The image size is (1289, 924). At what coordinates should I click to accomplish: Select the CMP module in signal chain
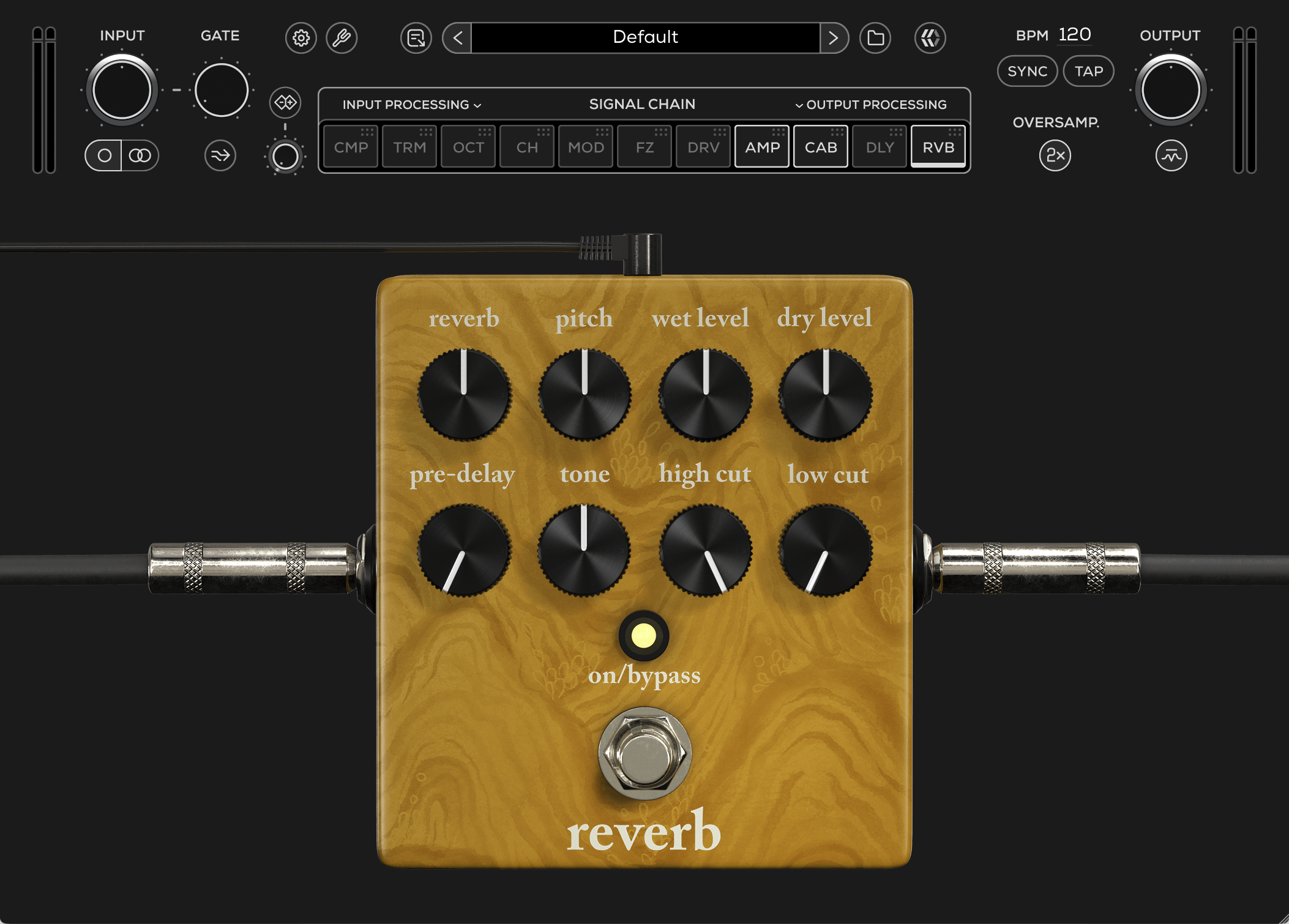351,147
